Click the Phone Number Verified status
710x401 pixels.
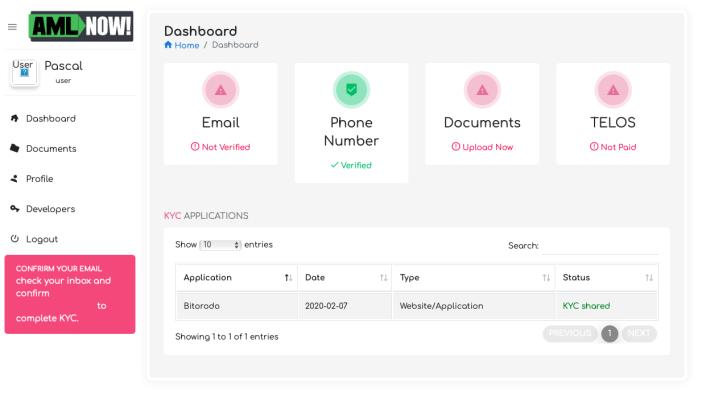point(351,165)
